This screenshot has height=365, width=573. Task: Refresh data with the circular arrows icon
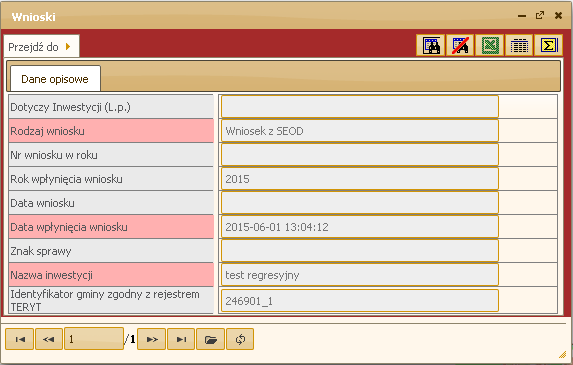(240, 339)
